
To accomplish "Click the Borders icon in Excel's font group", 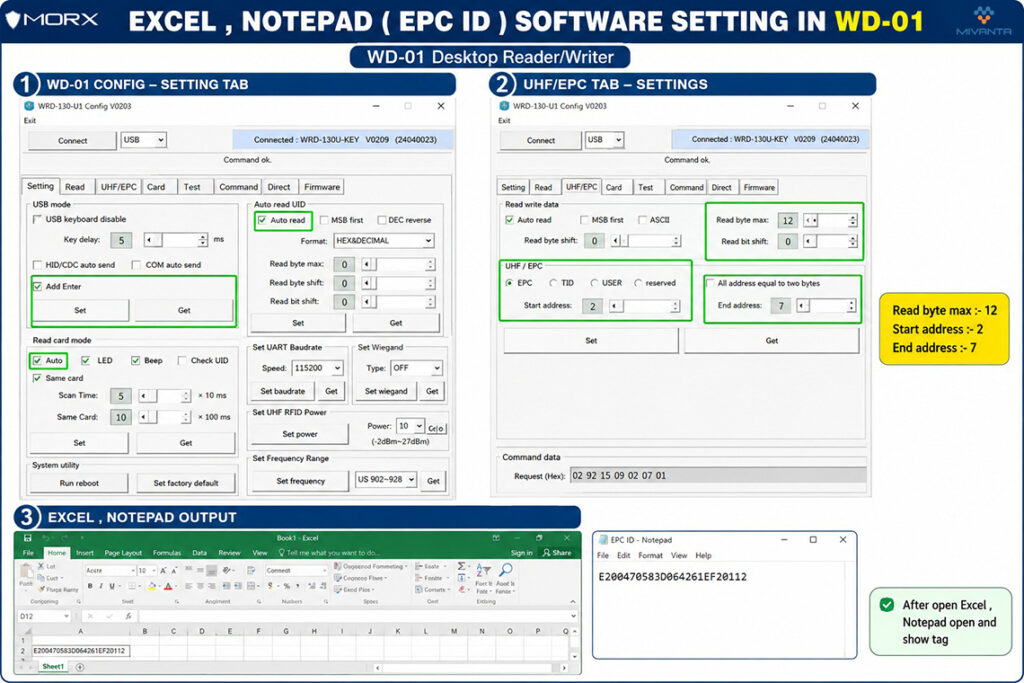I will tap(132, 586).
